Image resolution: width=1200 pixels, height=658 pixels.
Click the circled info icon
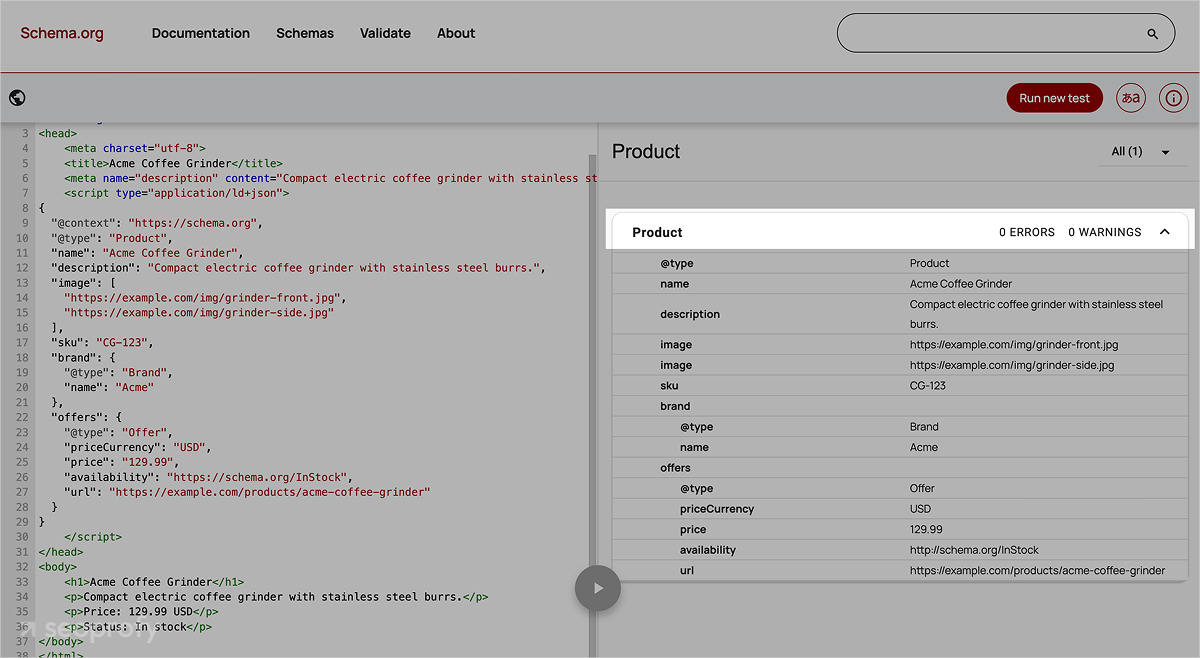coord(1173,97)
